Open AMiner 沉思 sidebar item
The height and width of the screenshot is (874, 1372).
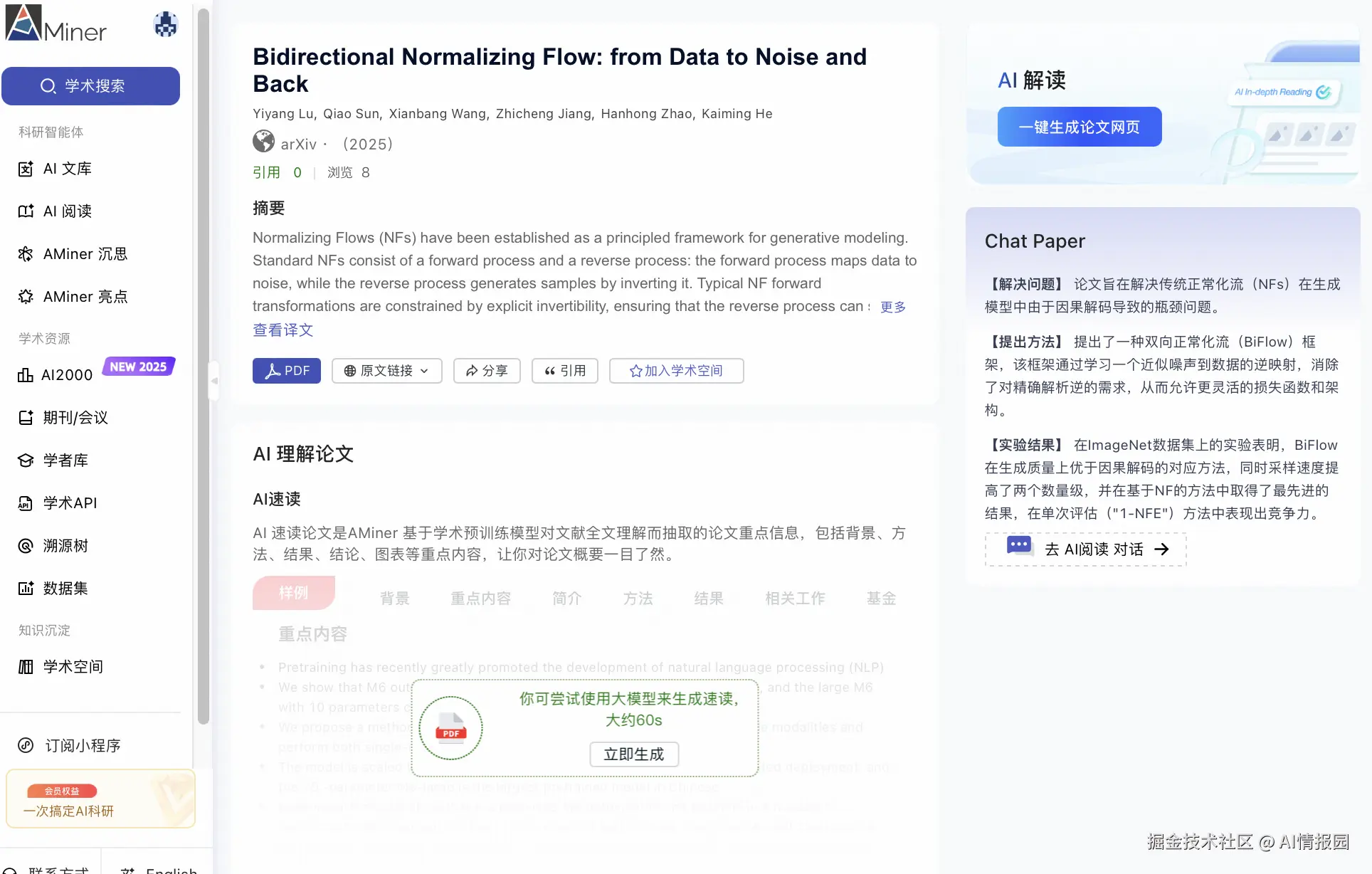point(84,254)
